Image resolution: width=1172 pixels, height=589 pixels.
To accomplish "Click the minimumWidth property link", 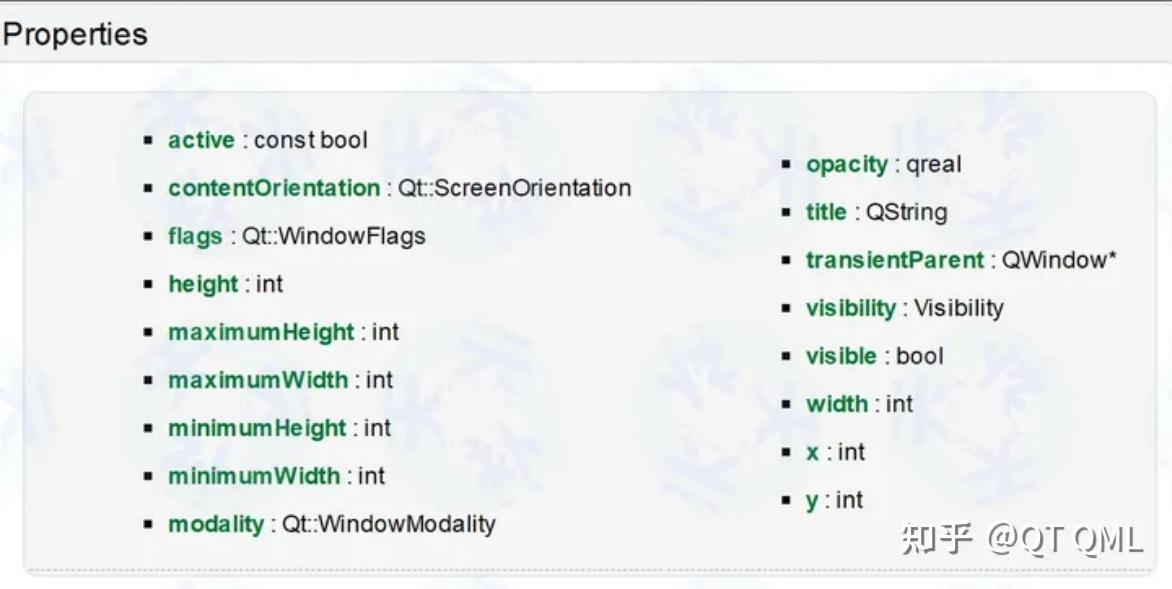I will click(254, 475).
